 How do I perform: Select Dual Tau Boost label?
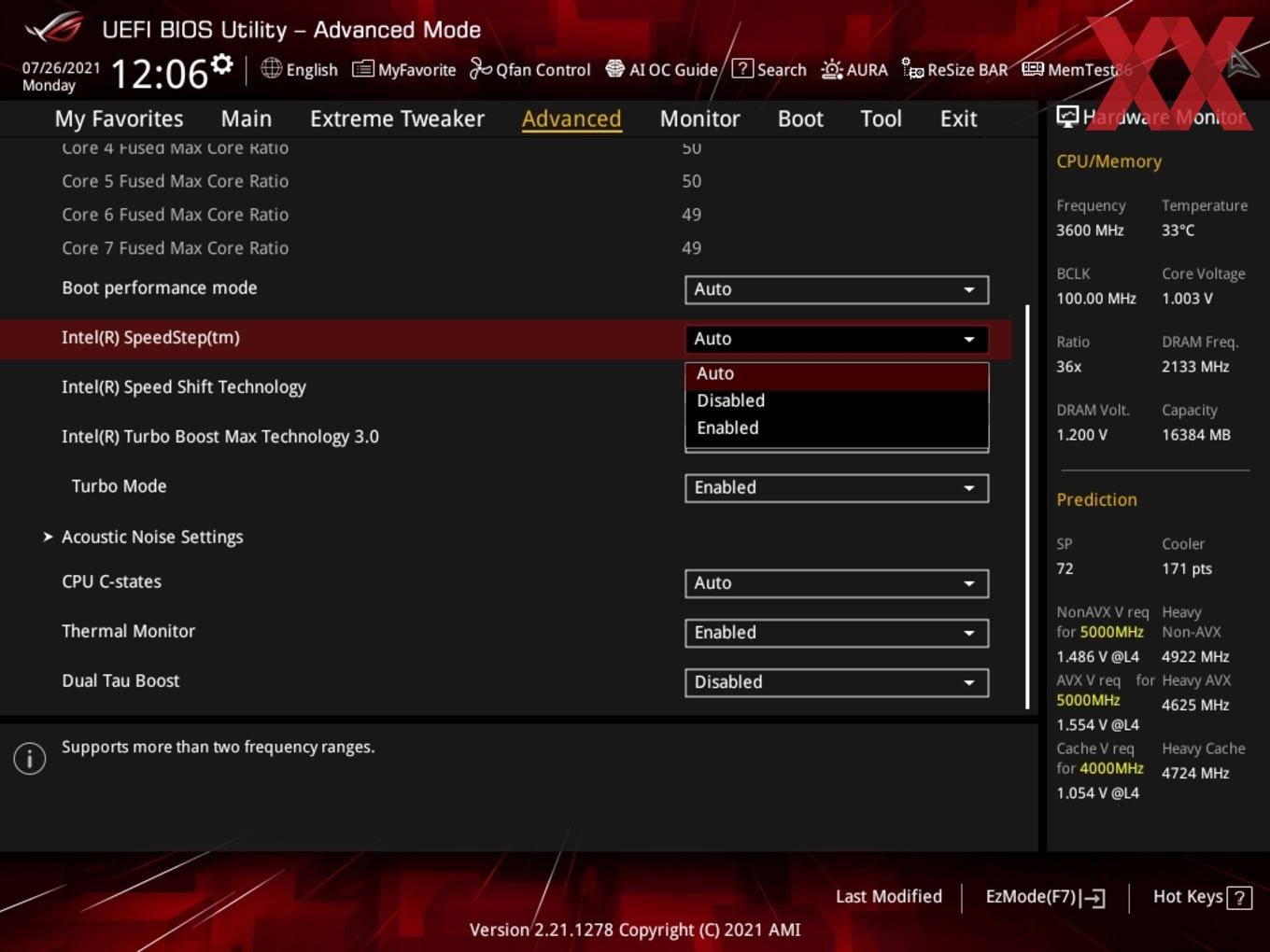(120, 681)
